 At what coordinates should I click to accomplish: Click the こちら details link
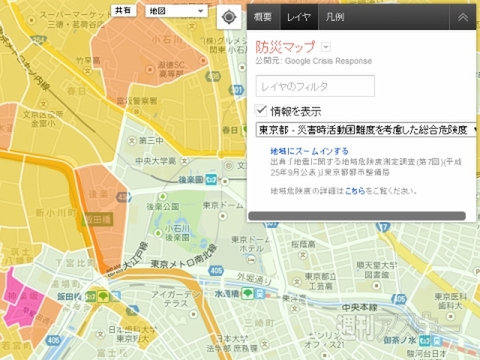[355, 191]
